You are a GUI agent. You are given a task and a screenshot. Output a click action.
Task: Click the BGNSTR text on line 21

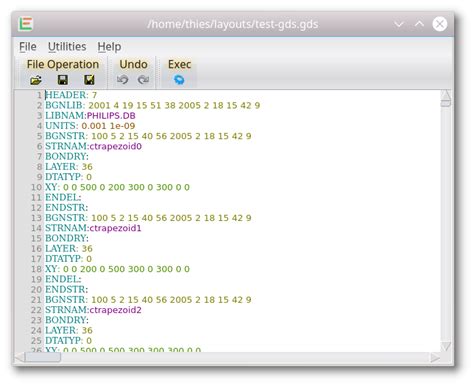(x=148, y=300)
